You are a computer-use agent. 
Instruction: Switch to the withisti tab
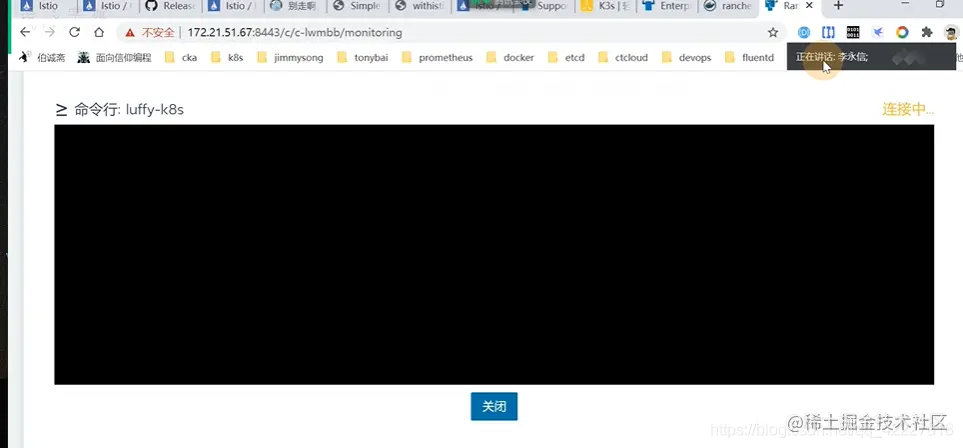pyautogui.click(x=420, y=6)
